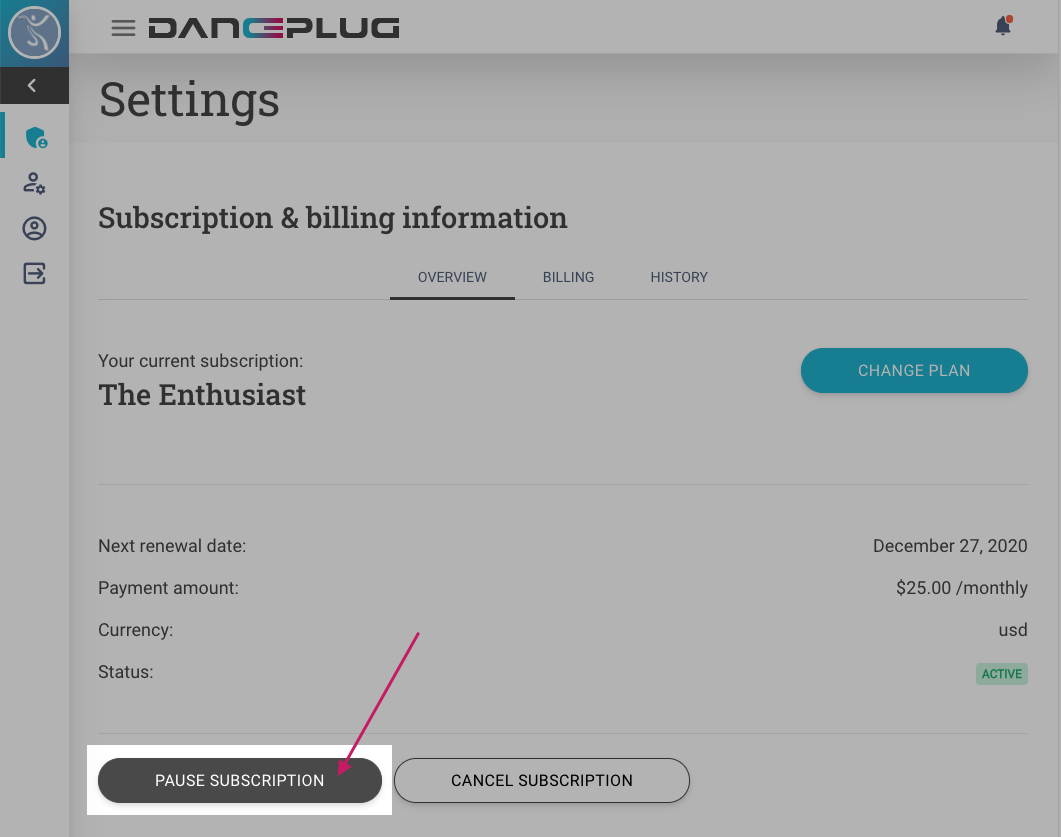Screen dimensions: 1061x837
Task: Switch to the BILLING tab
Action: coord(568,277)
